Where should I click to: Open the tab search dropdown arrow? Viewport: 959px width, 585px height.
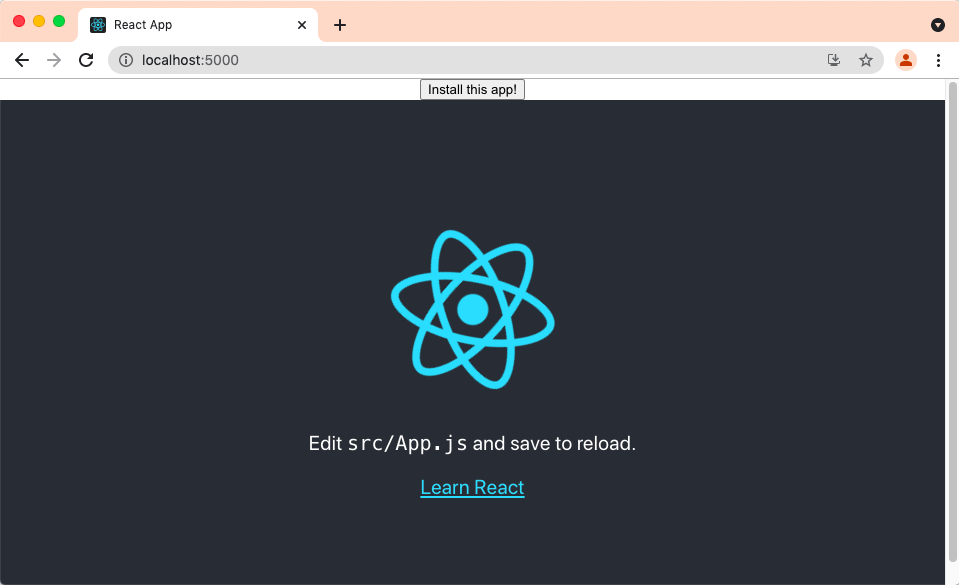click(x=938, y=25)
